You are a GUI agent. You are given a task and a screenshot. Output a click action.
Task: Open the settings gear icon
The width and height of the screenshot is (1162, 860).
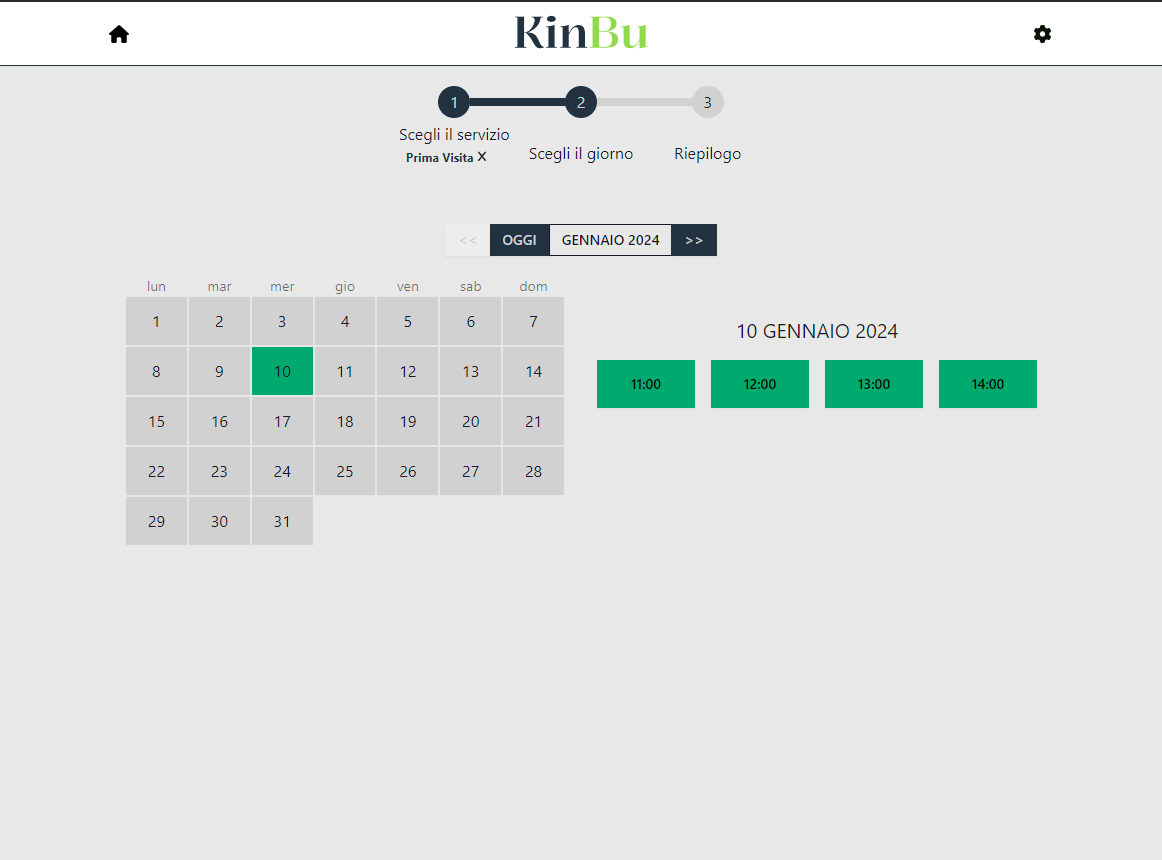coord(1042,33)
